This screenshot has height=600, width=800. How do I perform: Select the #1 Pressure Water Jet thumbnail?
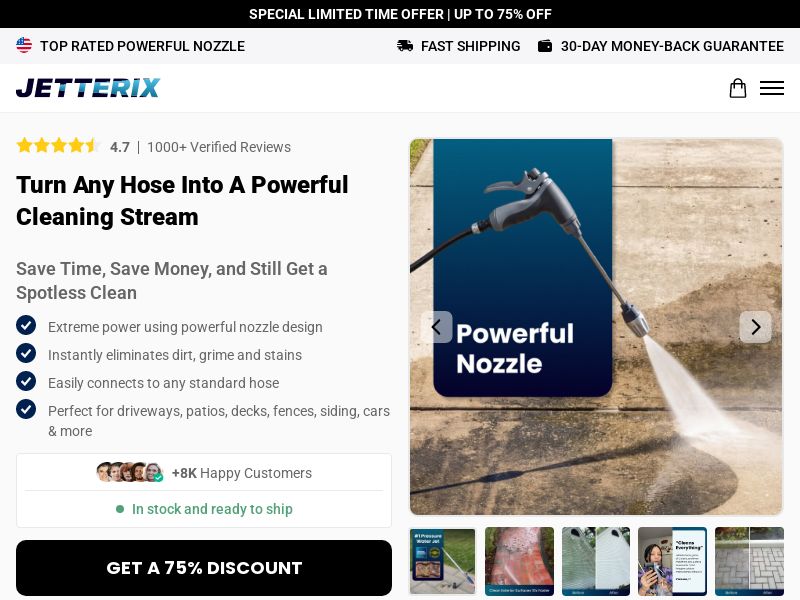(x=443, y=561)
